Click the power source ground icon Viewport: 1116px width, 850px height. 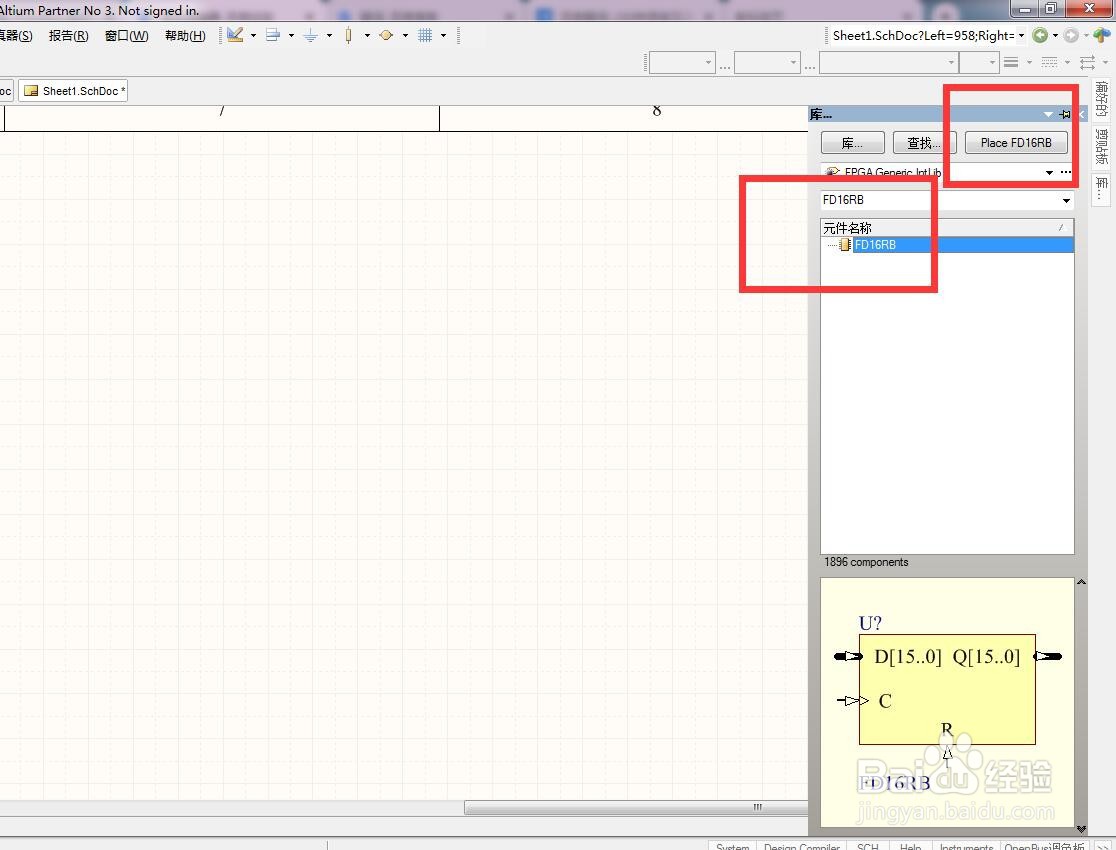tap(311, 35)
